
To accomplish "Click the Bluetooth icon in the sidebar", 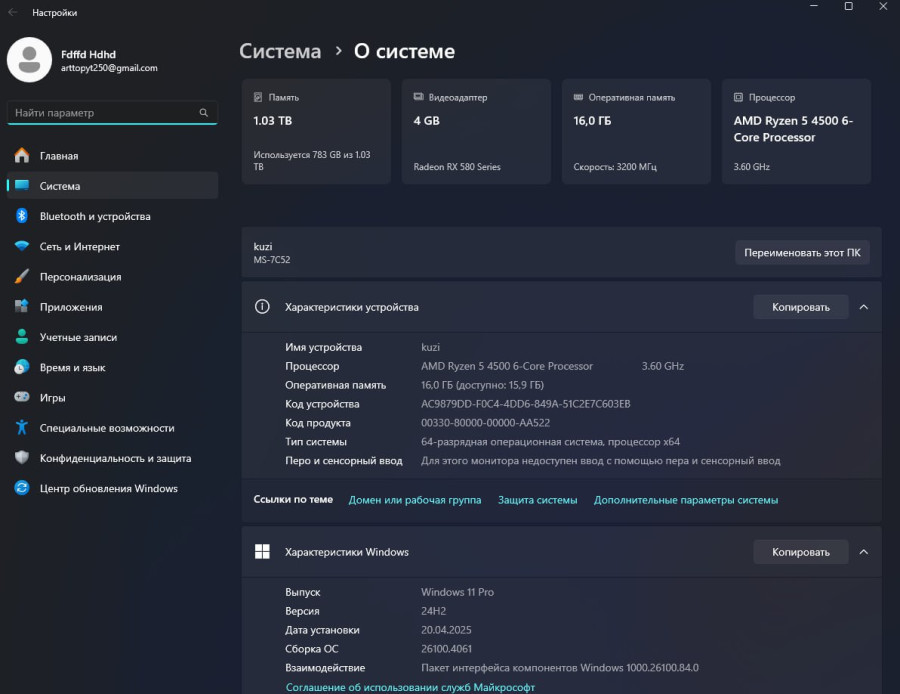I will (x=22, y=216).
